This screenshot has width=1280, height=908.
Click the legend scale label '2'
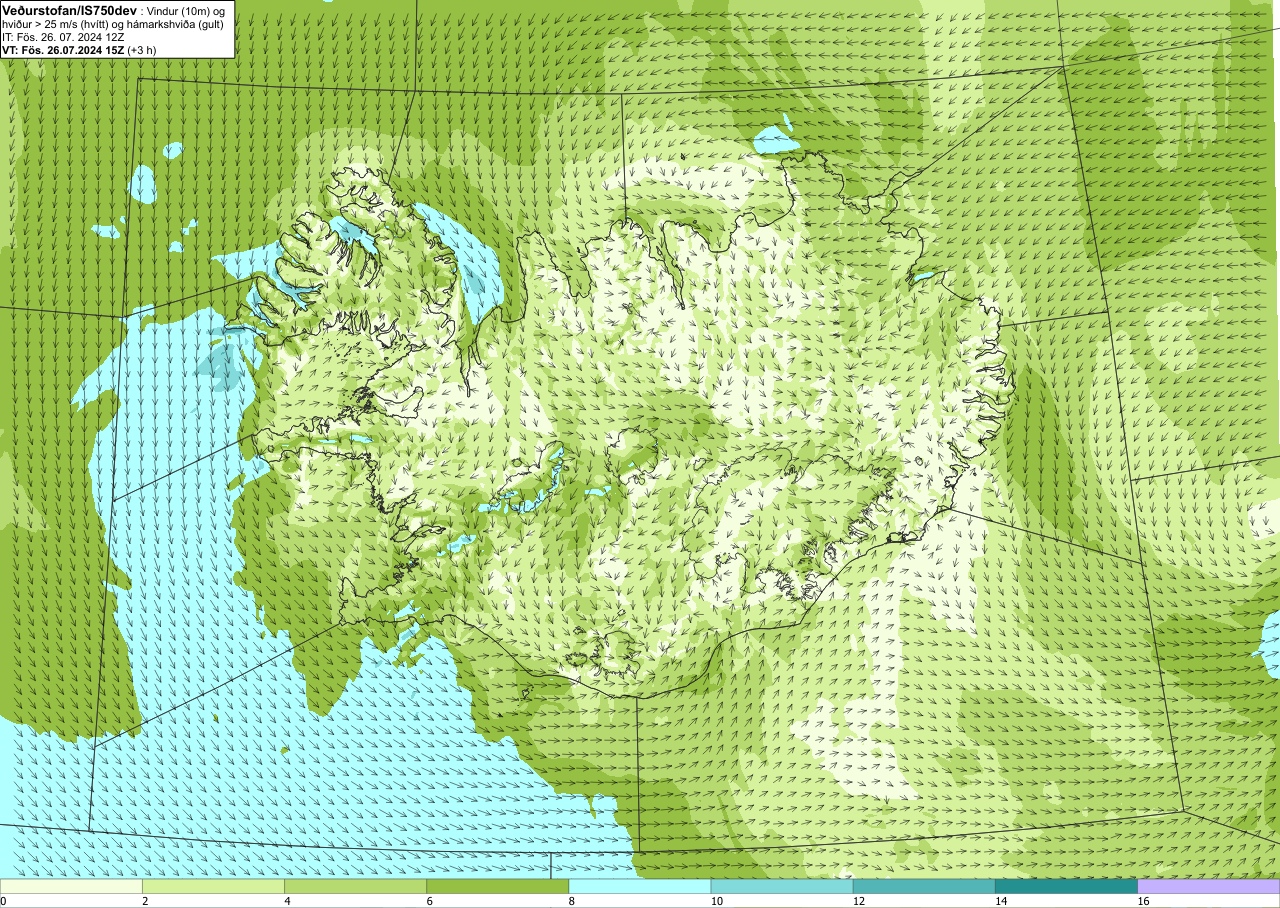point(145,901)
